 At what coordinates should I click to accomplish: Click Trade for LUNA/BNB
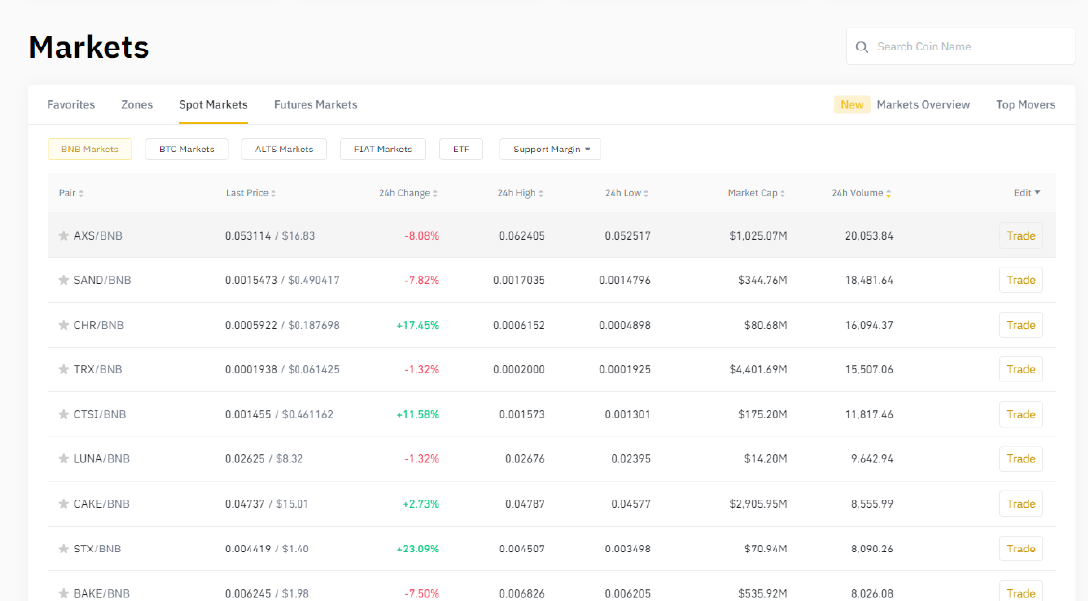click(x=1021, y=459)
